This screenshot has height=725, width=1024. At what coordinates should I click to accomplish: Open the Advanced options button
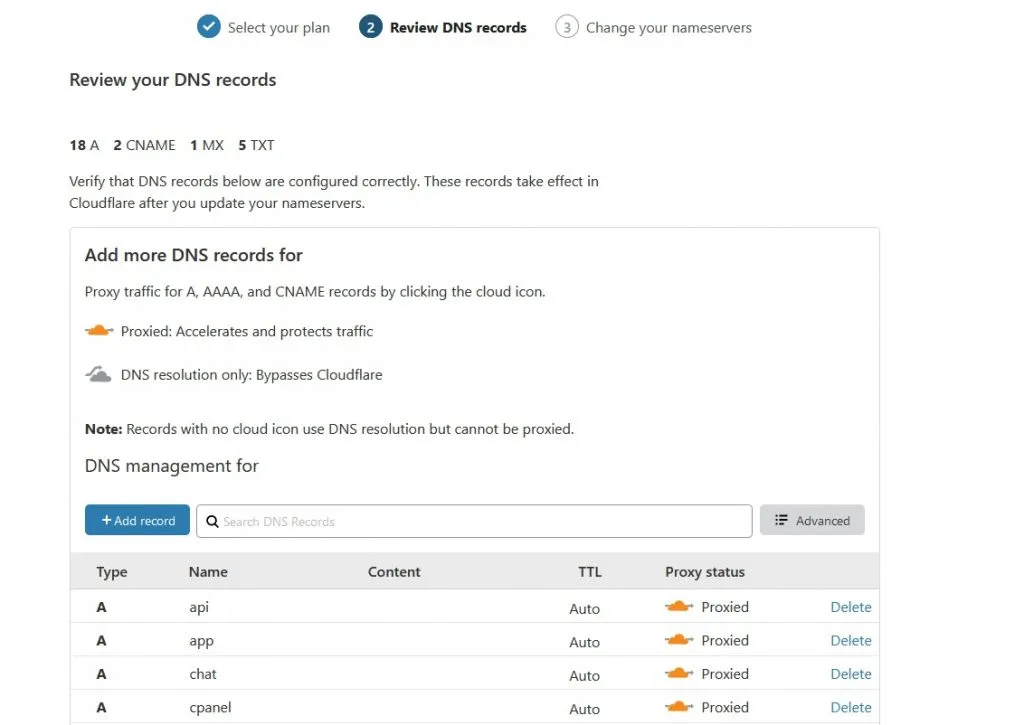click(812, 520)
